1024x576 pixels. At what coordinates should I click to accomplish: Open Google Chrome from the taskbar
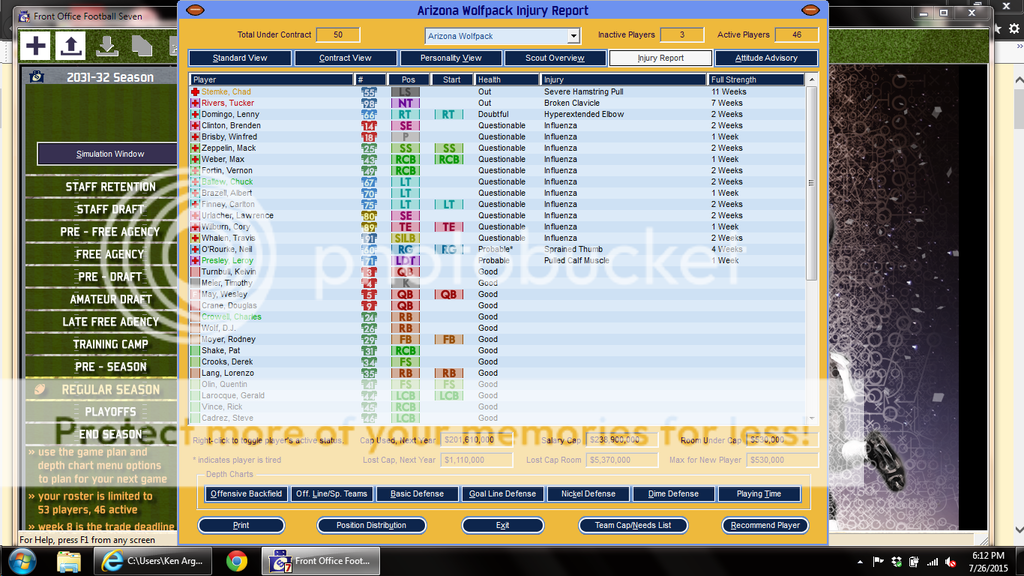point(237,560)
